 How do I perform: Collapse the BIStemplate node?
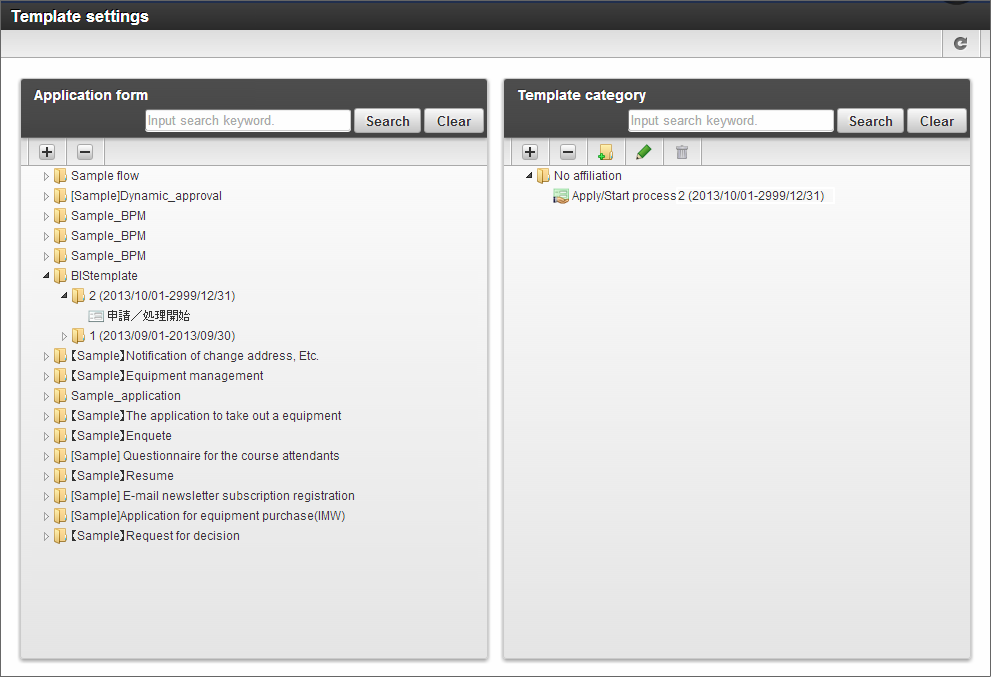coord(46,276)
